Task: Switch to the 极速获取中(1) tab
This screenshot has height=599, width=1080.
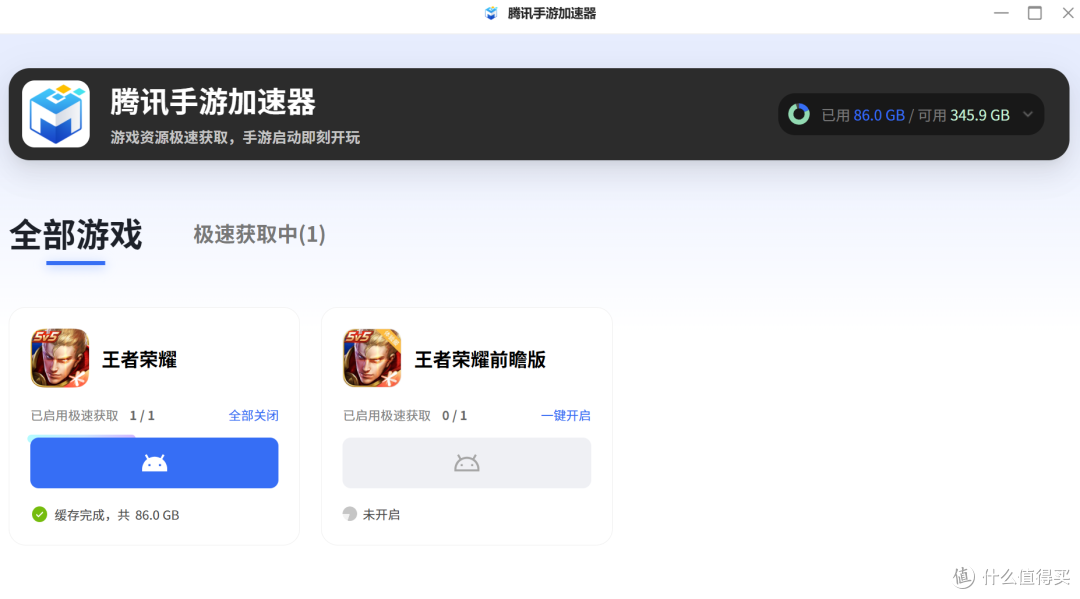Action: (x=259, y=235)
